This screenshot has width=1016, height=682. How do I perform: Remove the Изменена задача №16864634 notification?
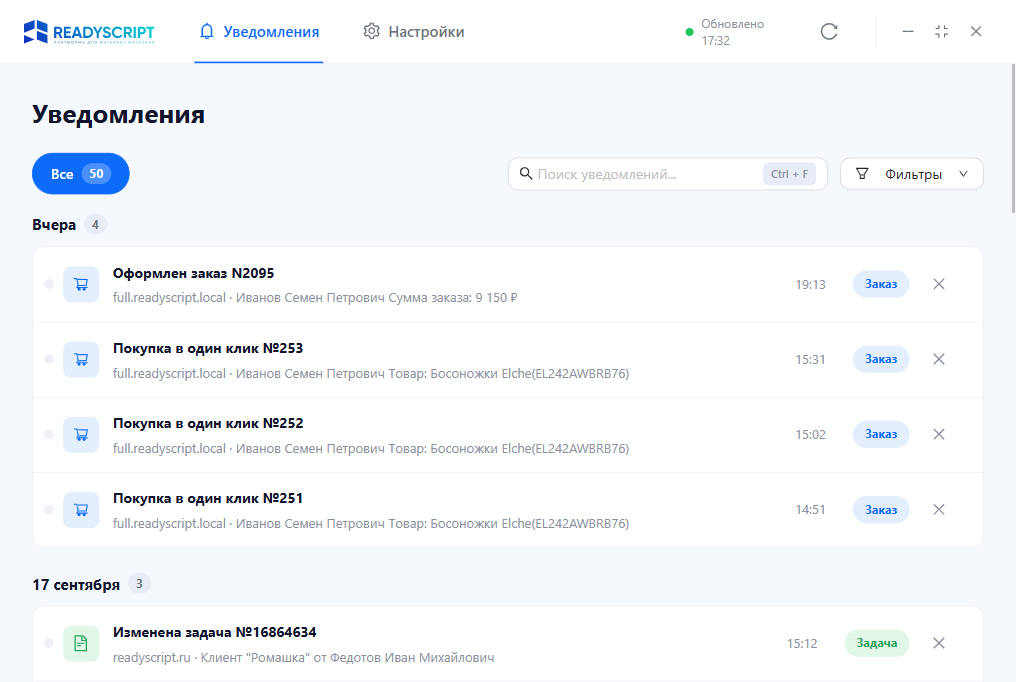click(939, 643)
